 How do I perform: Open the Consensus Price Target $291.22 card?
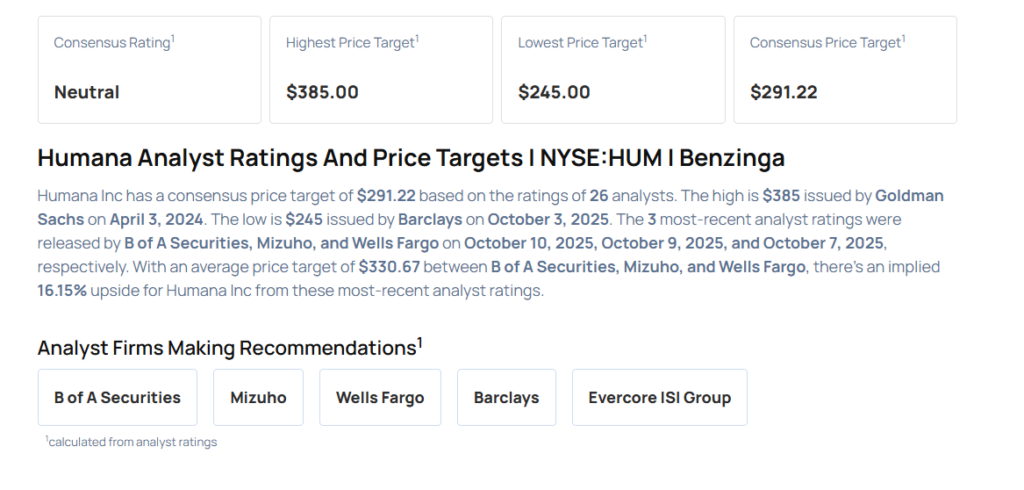pos(845,69)
